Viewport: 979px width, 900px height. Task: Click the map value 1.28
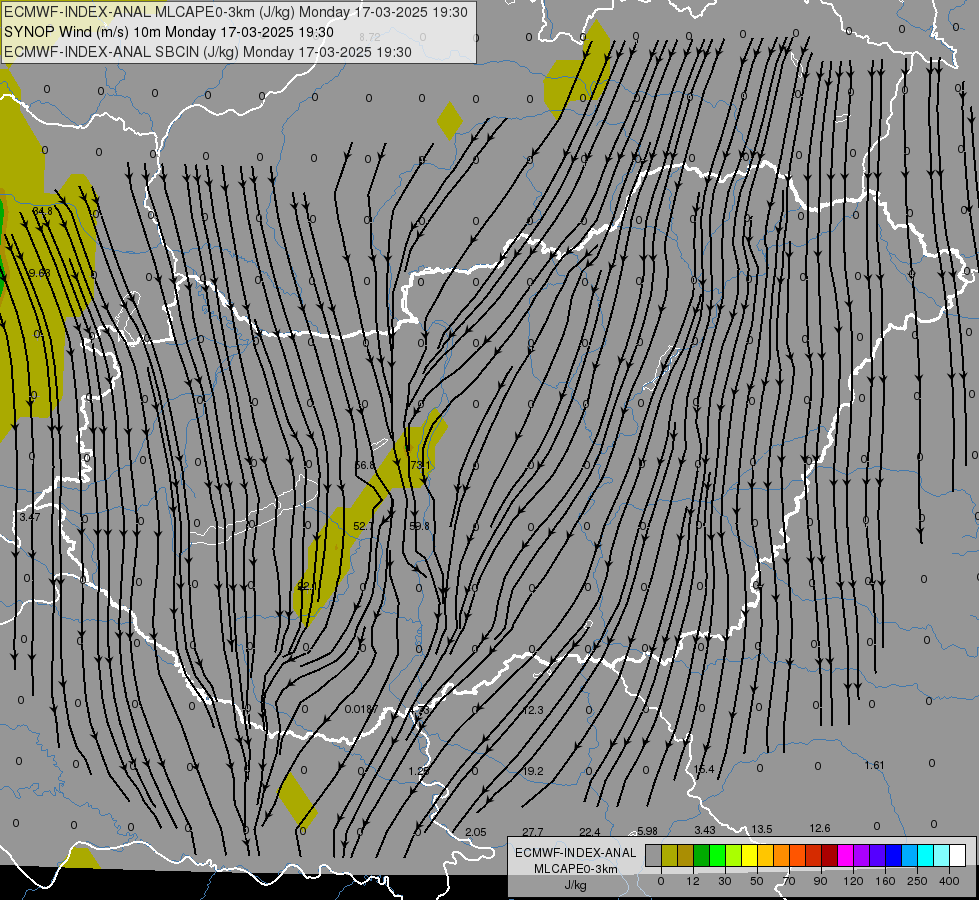coord(419,771)
